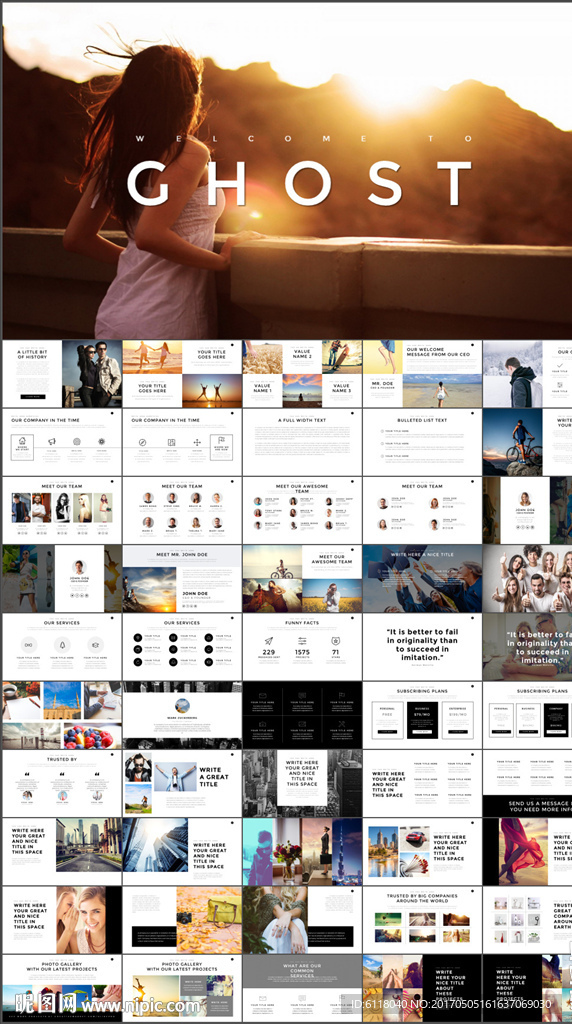Click the shield icon above 71
The height and width of the screenshot is (1024, 572).
click(x=334, y=641)
